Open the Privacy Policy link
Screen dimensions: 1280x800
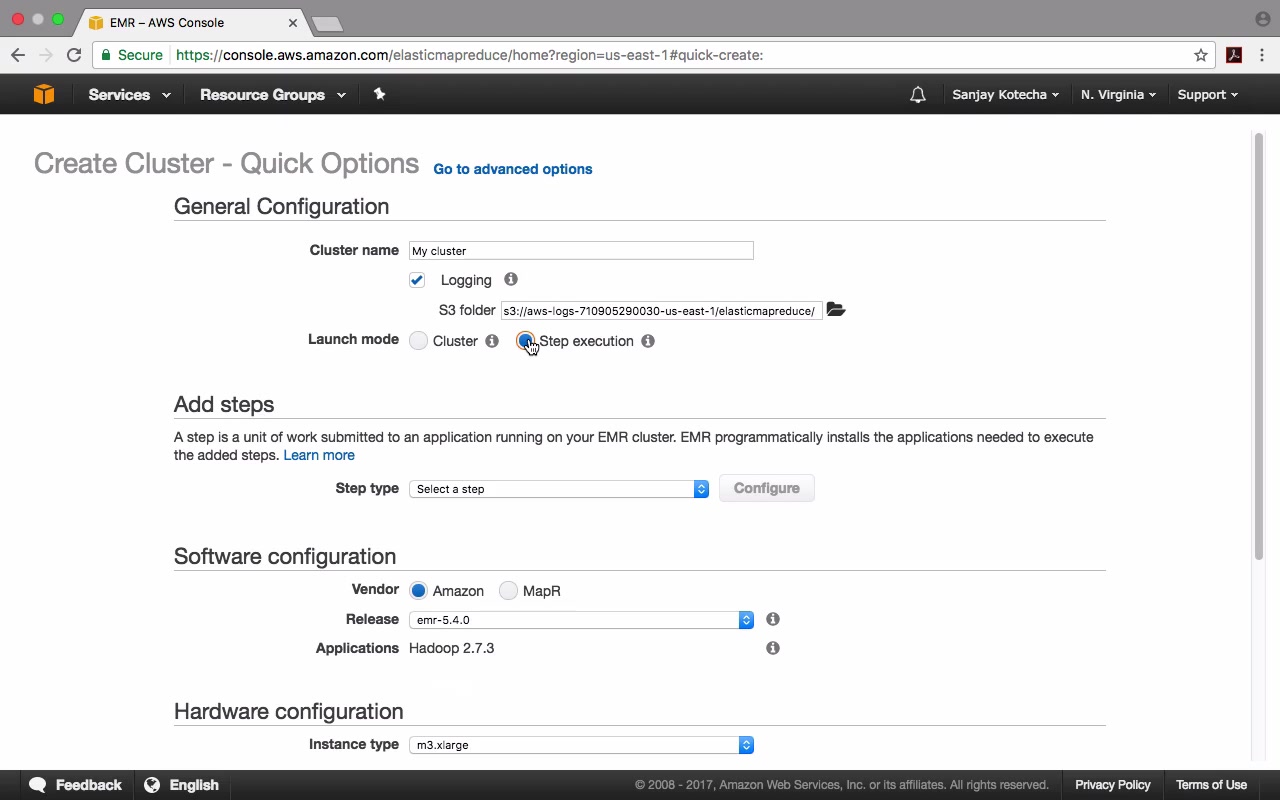click(x=1113, y=785)
